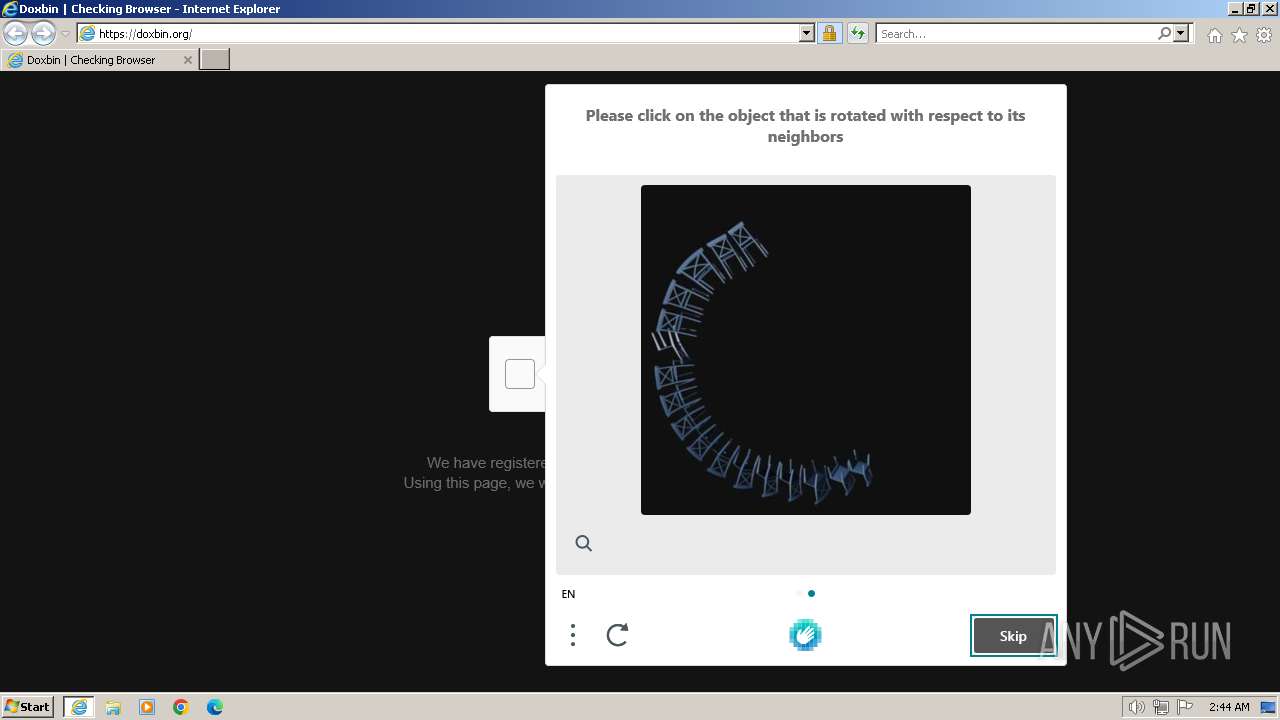Open a new blank tab
This screenshot has height=720, width=1280.
[x=215, y=60]
